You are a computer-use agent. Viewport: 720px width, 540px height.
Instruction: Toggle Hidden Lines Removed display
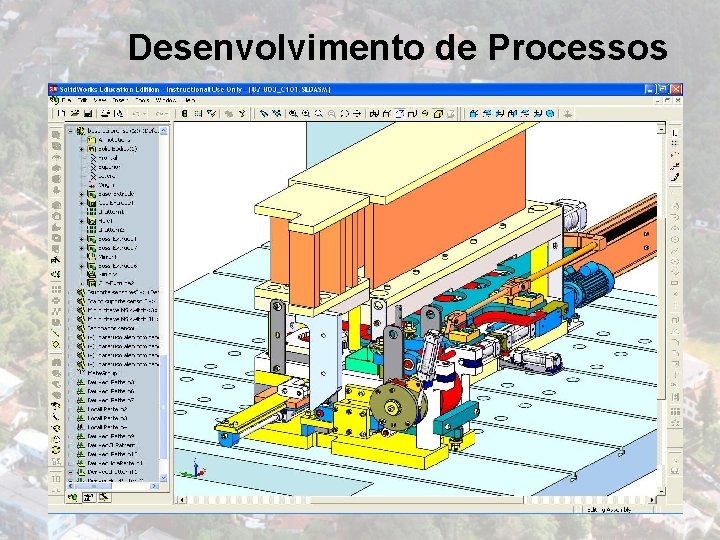point(399,113)
